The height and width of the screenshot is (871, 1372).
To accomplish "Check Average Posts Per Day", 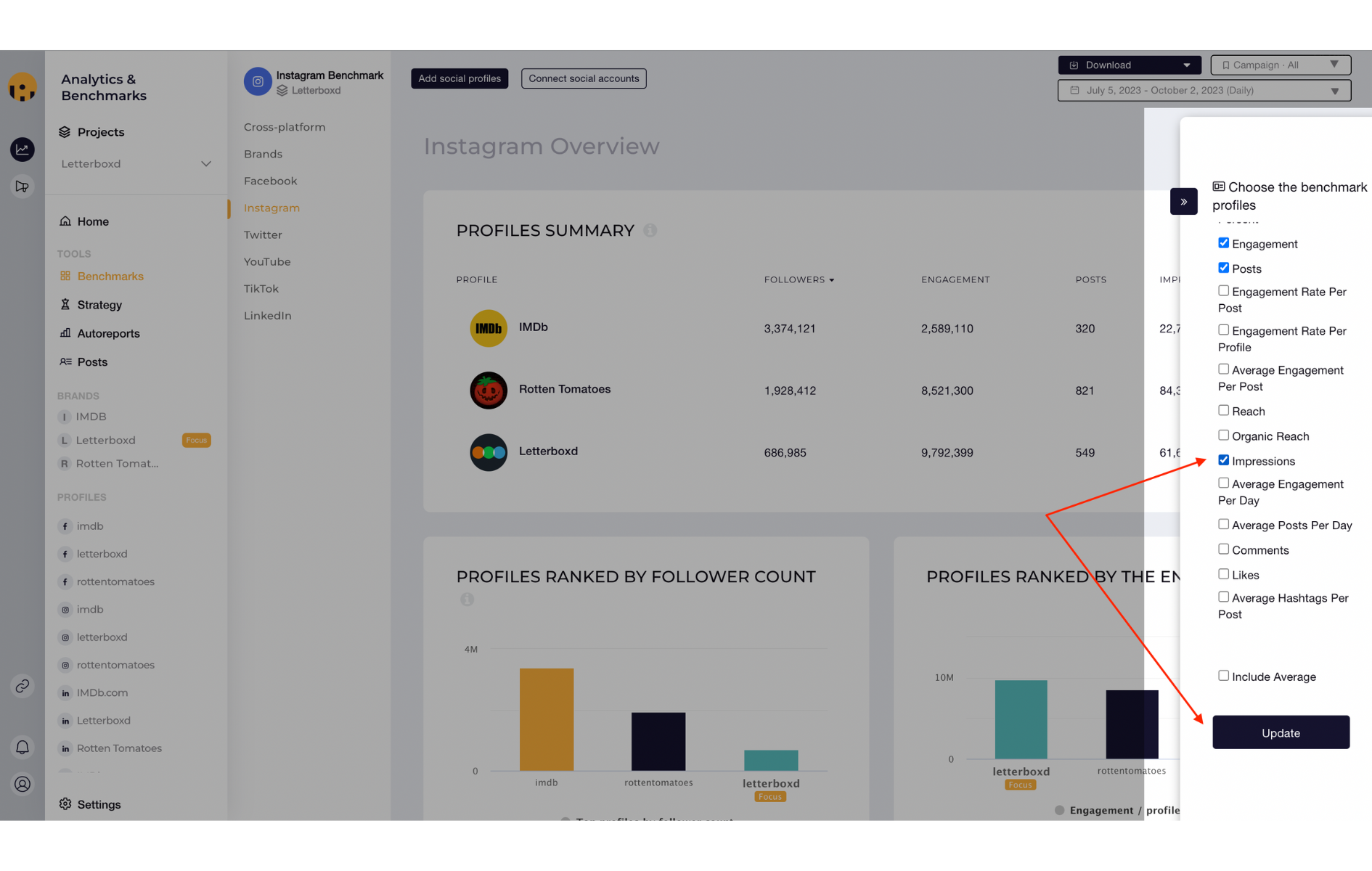I will (1223, 525).
